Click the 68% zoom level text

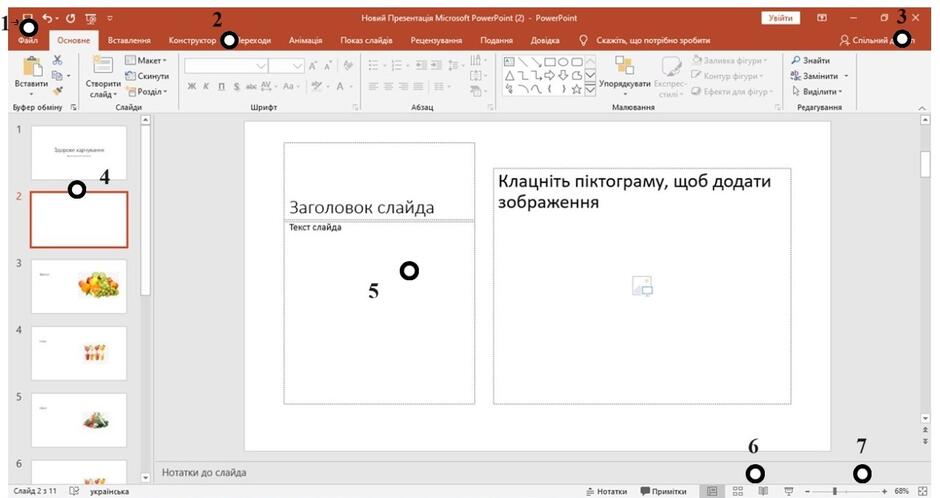[902, 491]
